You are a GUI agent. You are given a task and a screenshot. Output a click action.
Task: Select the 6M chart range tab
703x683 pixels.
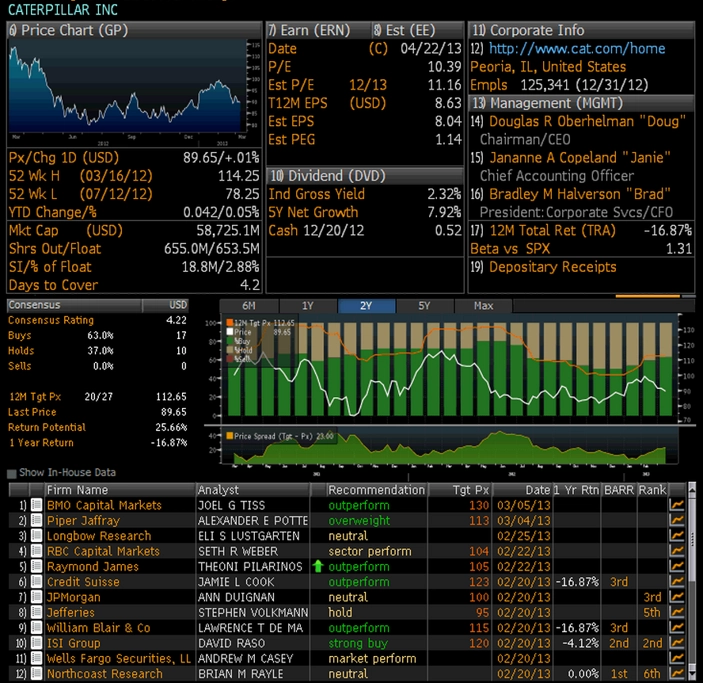tap(249, 306)
